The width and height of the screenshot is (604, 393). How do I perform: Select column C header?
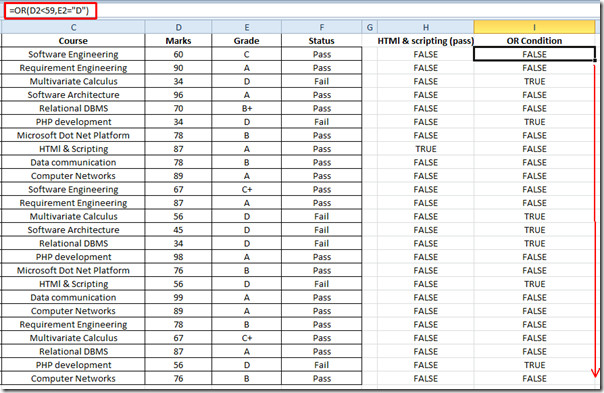(x=73, y=27)
